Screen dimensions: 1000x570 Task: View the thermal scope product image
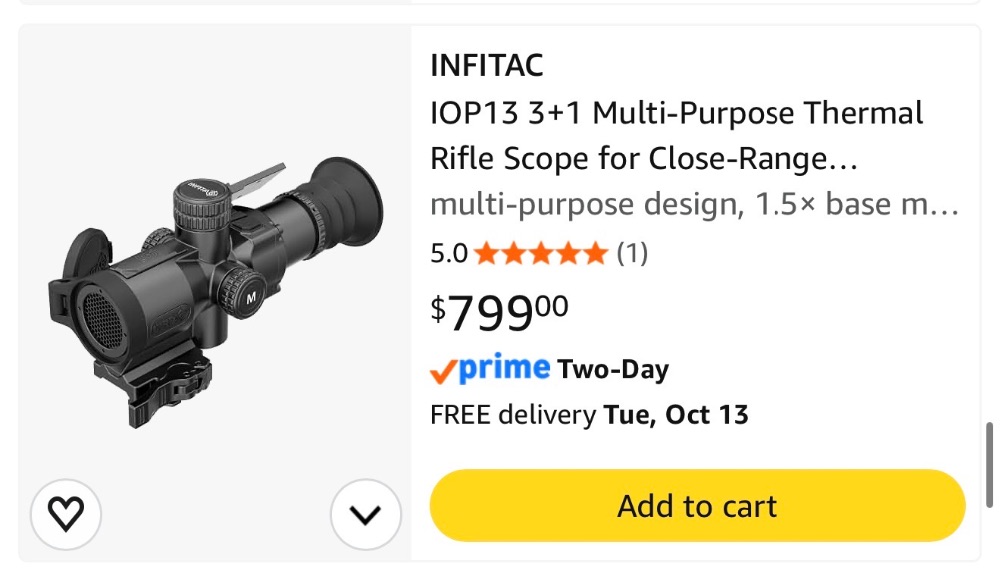coord(216,292)
